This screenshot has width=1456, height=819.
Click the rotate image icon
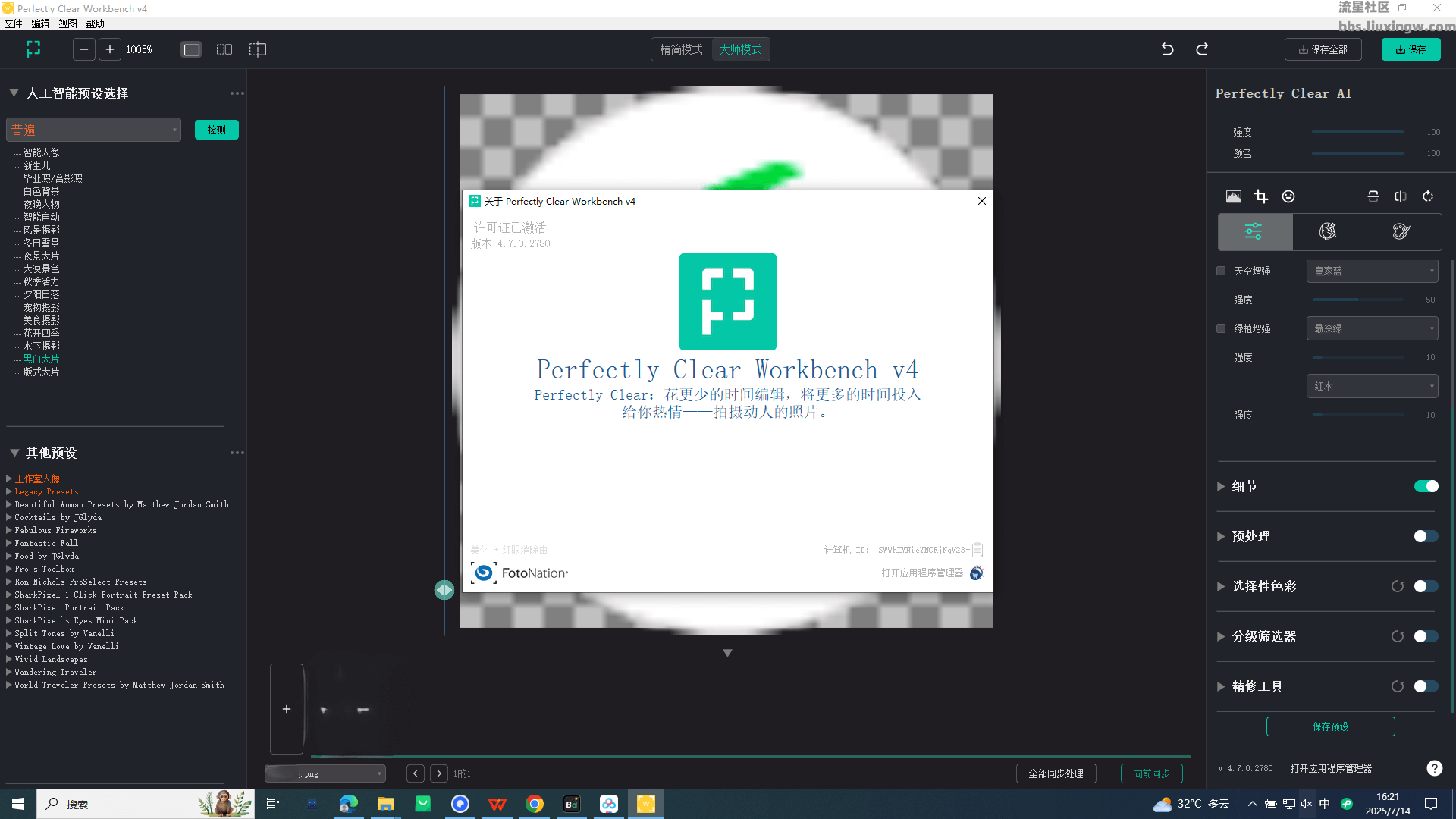click(x=1428, y=196)
